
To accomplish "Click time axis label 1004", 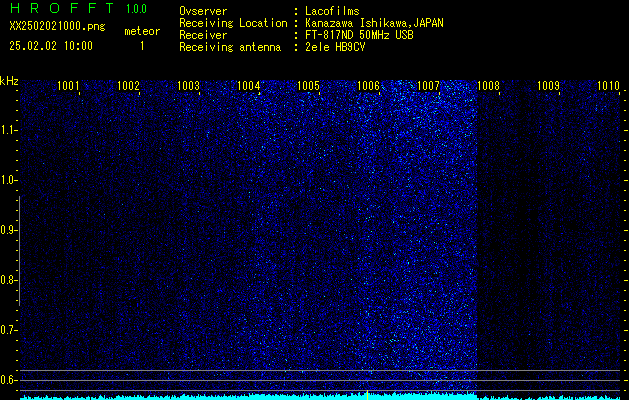I will tap(248, 85).
